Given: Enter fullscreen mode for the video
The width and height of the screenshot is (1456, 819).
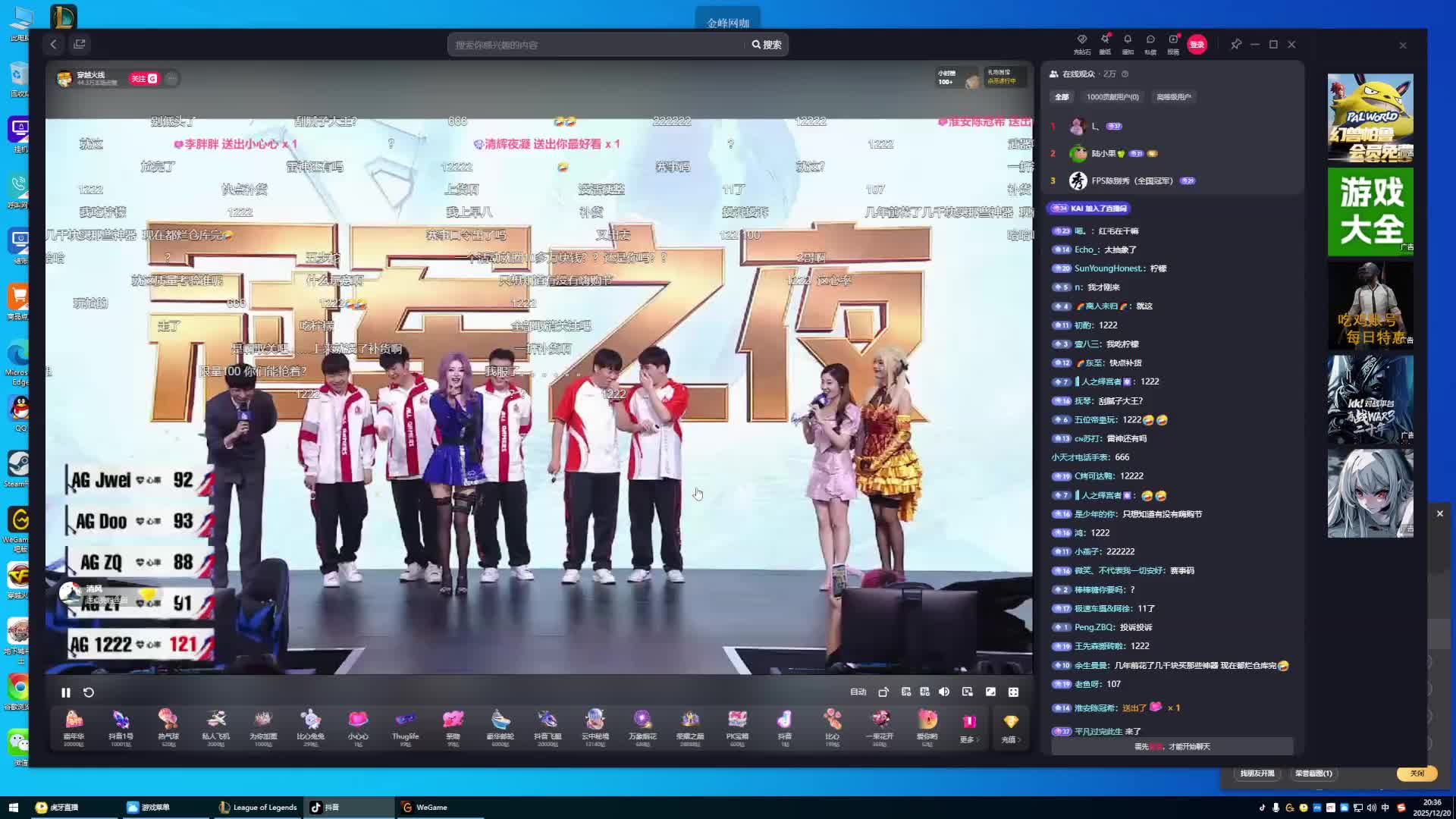Looking at the screenshot, I should (x=1013, y=692).
